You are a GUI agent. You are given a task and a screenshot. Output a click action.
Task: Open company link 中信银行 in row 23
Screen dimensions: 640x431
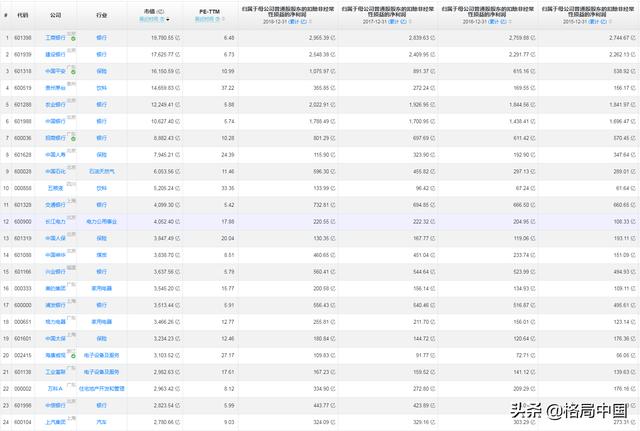click(55, 406)
